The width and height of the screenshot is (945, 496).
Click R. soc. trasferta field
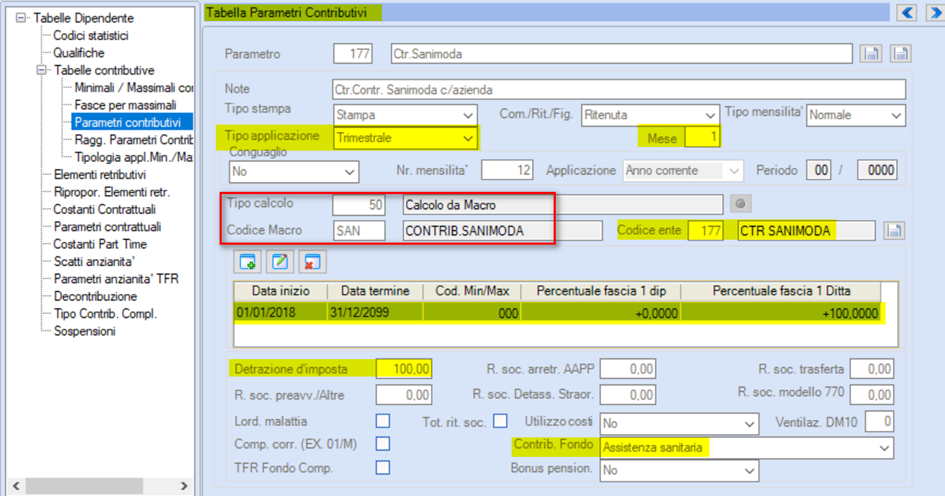(x=872, y=369)
